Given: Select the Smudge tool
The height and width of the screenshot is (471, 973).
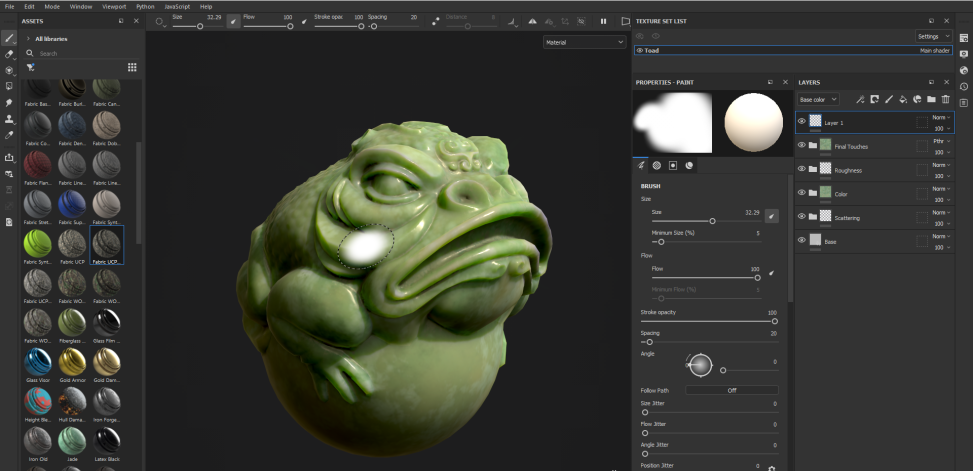Looking at the screenshot, I should coord(9,102).
